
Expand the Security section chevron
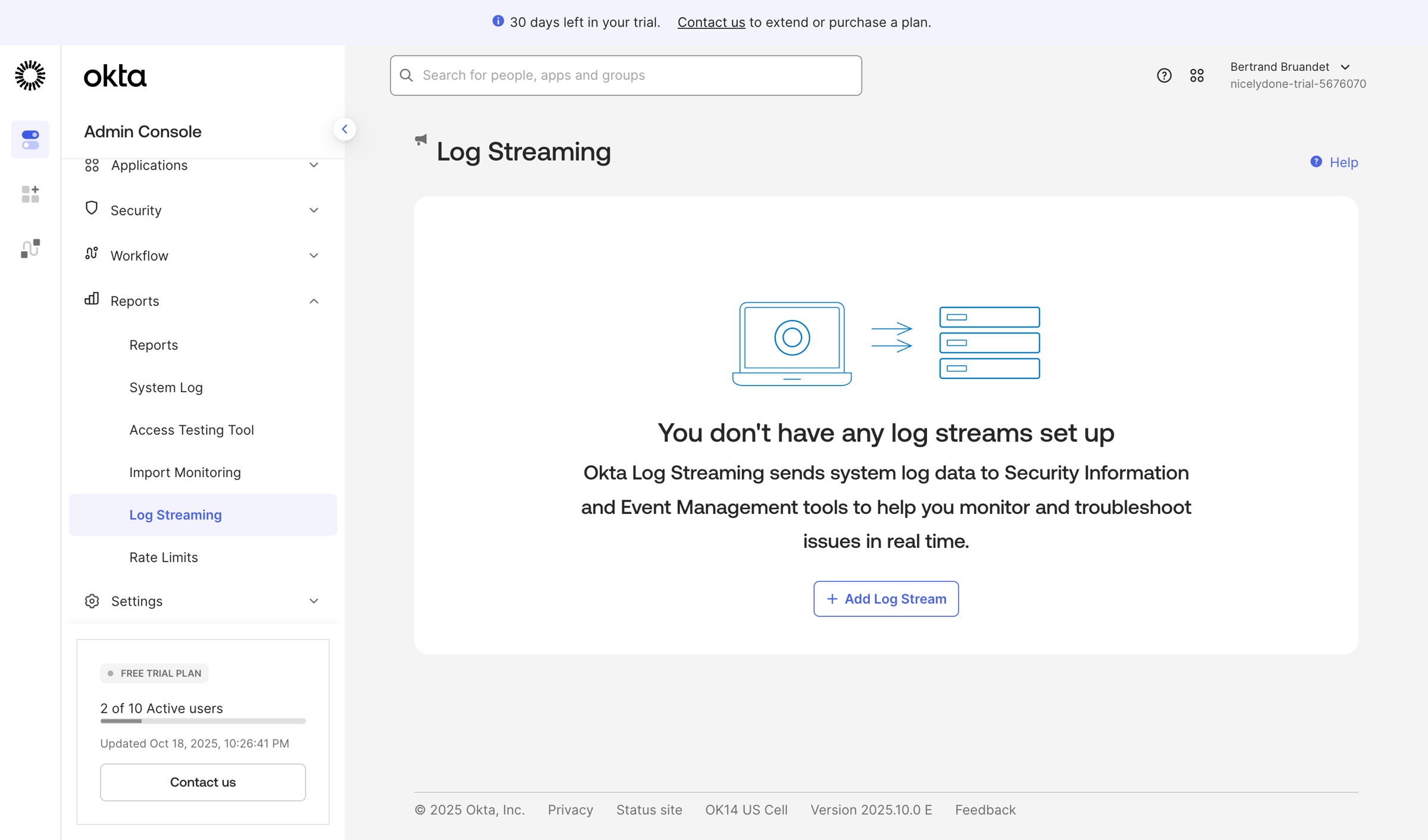click(314, 210)
